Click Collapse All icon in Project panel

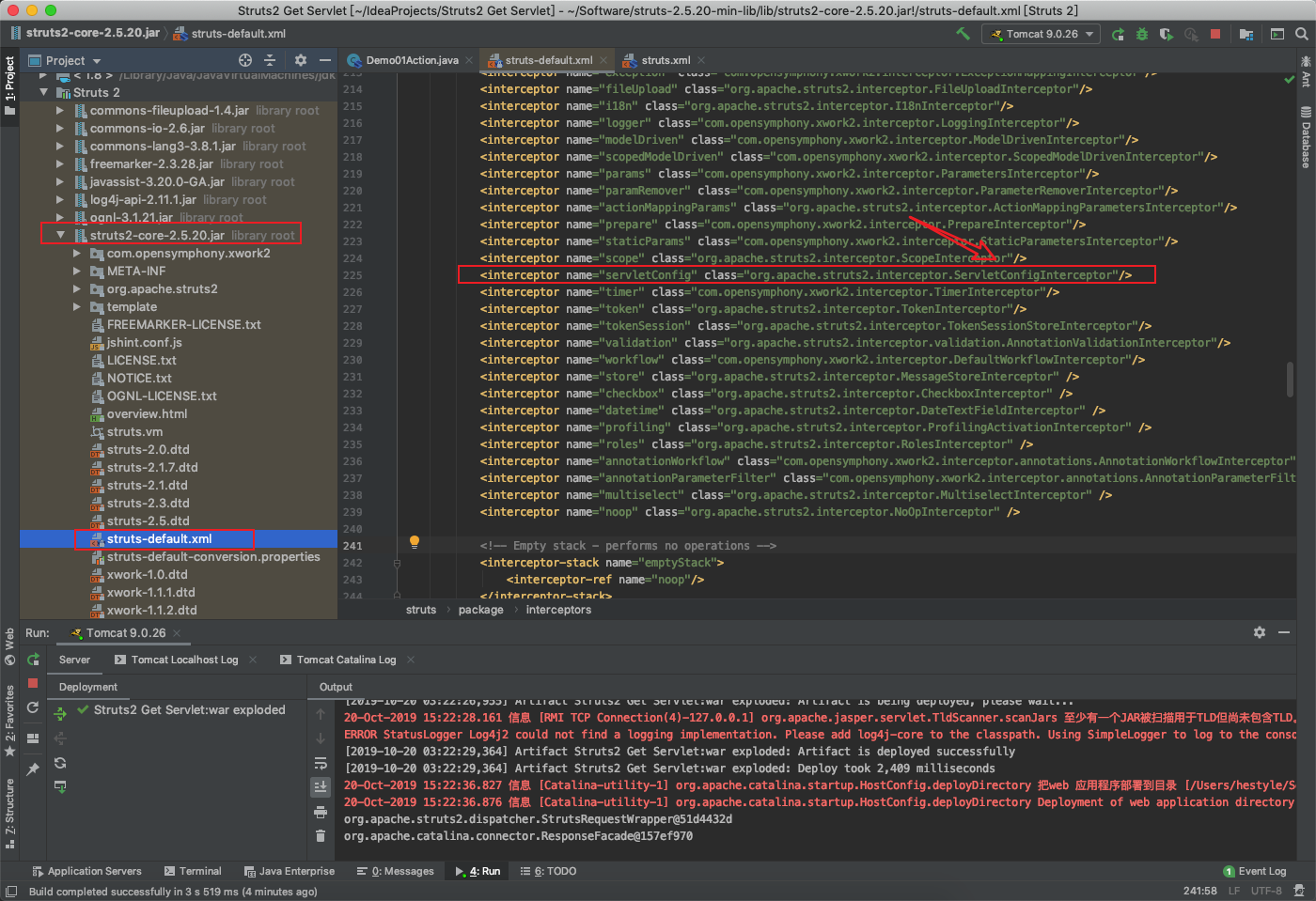(x=270, y=60)
